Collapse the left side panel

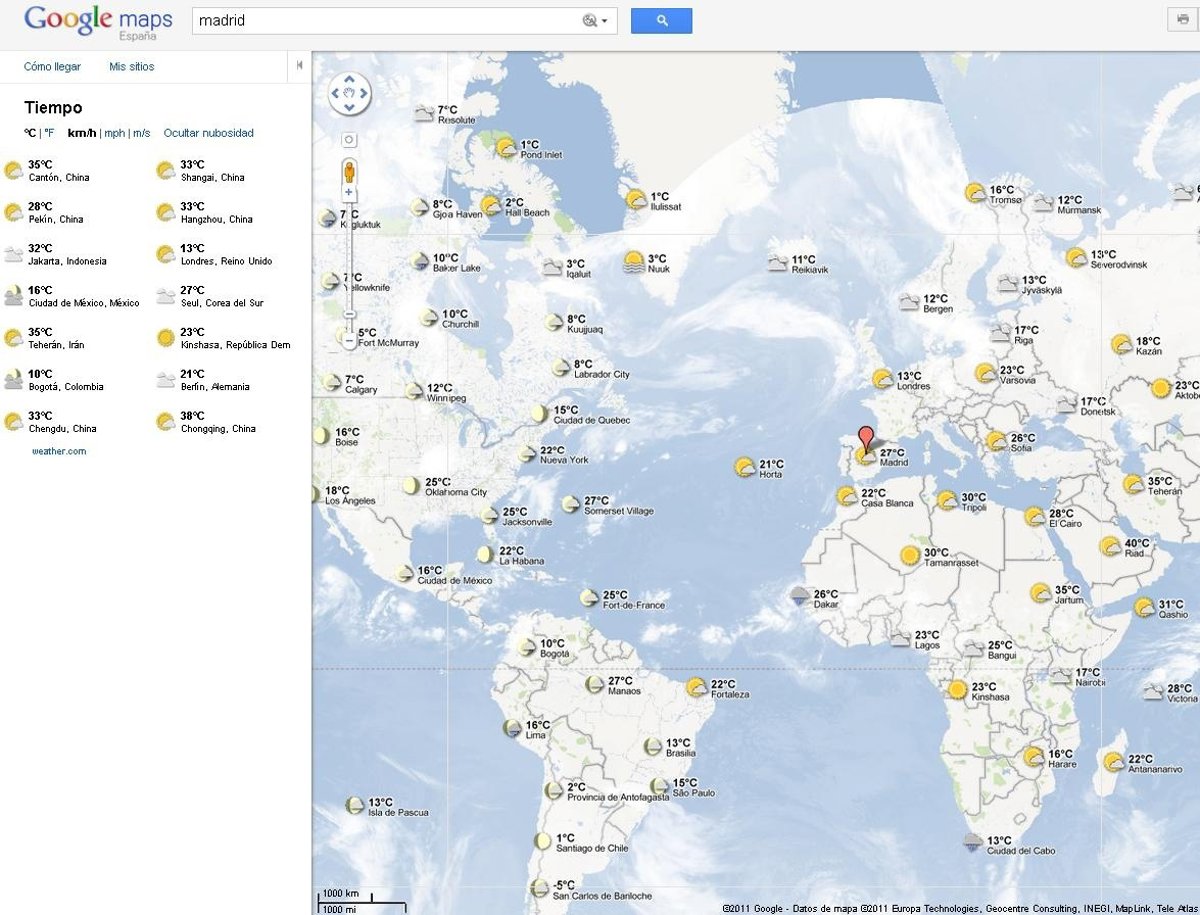pos(299,66)
